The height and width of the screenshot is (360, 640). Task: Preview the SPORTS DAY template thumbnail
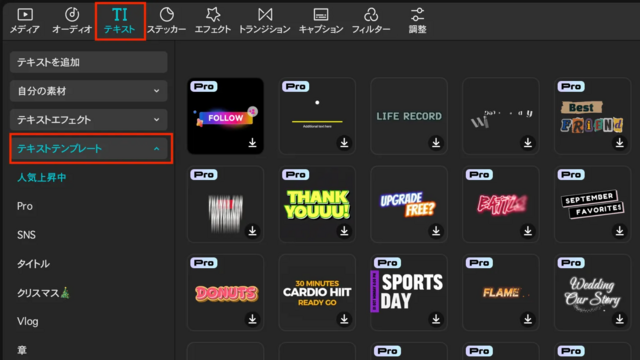(x=409, y=292)
